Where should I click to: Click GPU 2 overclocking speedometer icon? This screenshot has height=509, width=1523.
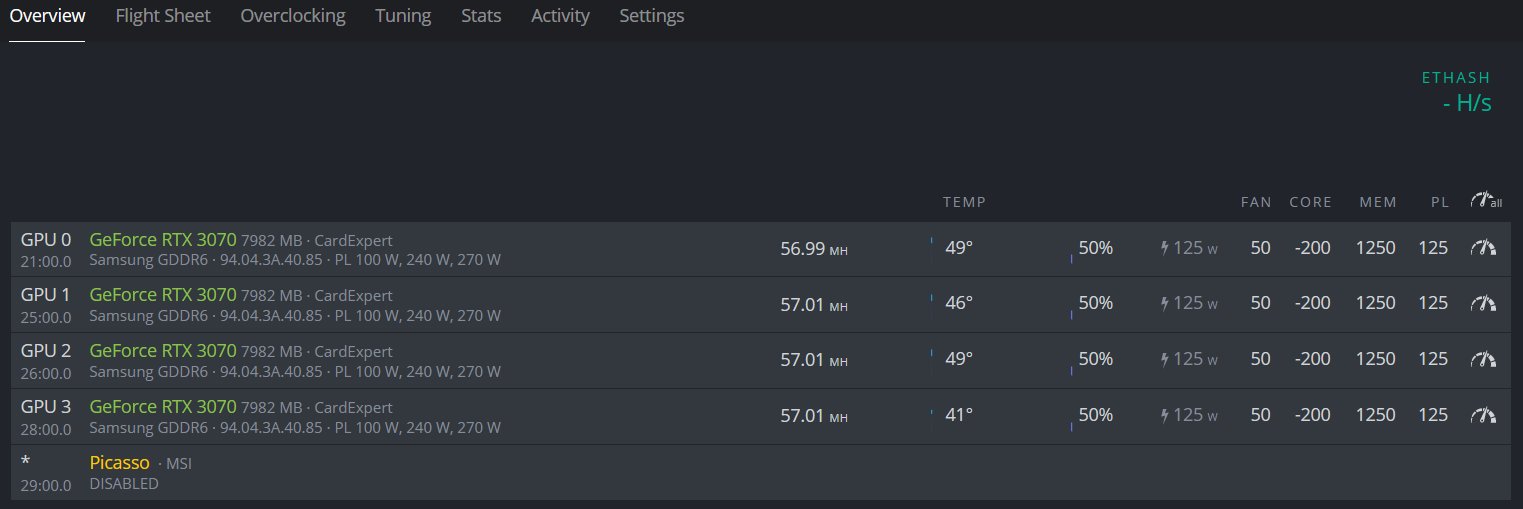tap(1483, 359)
